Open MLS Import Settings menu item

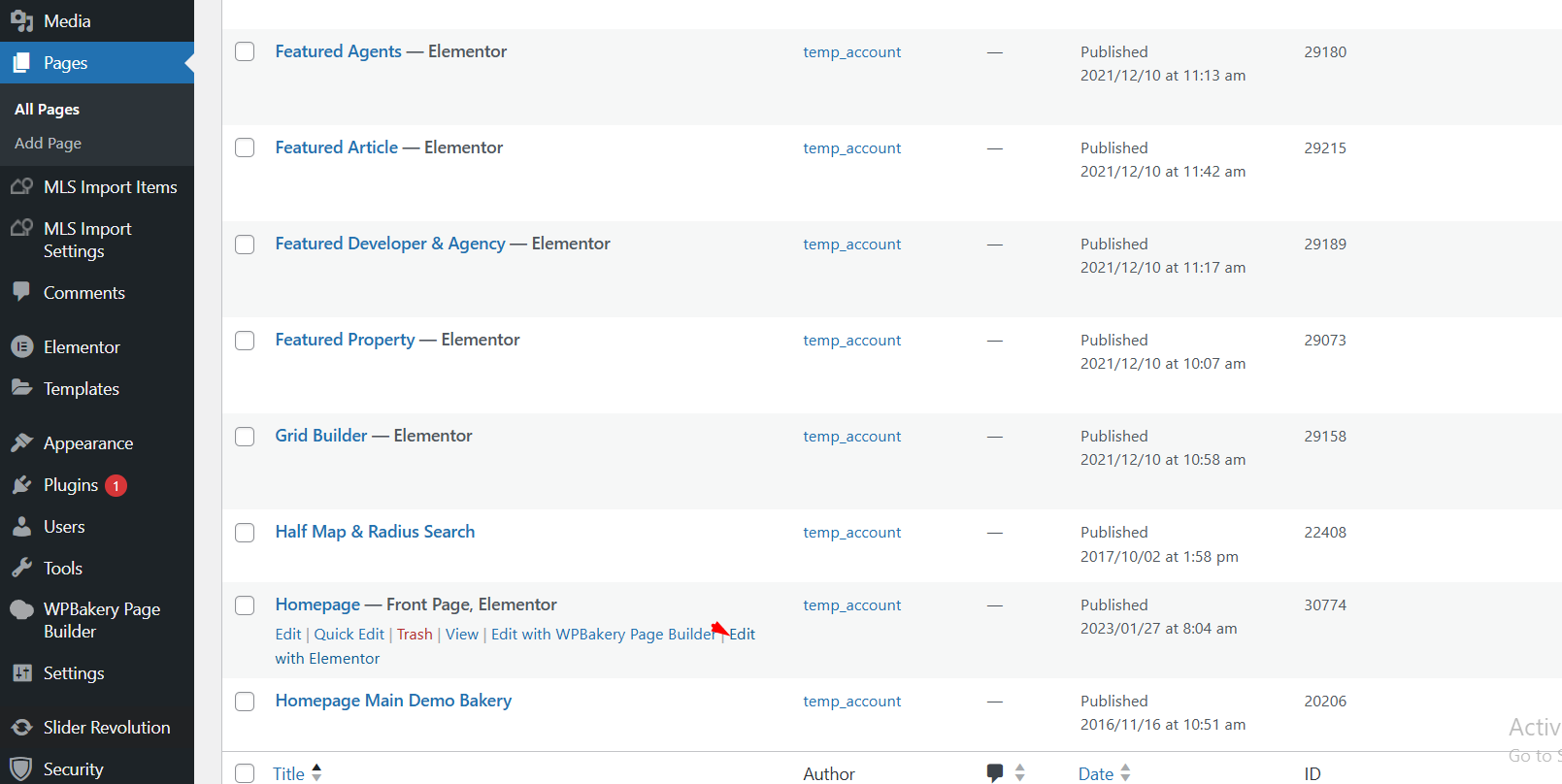point(87,240)
